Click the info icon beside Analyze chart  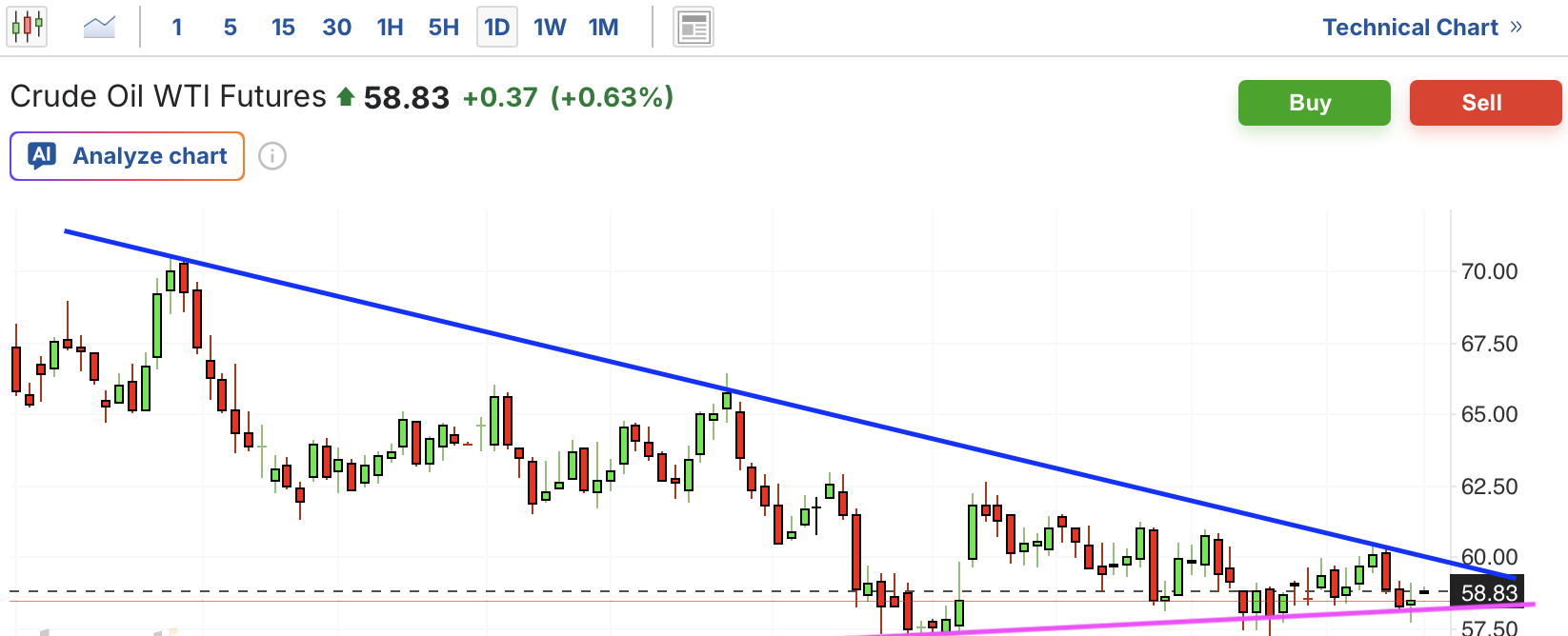pyautogui.click(x=272, y=156)
